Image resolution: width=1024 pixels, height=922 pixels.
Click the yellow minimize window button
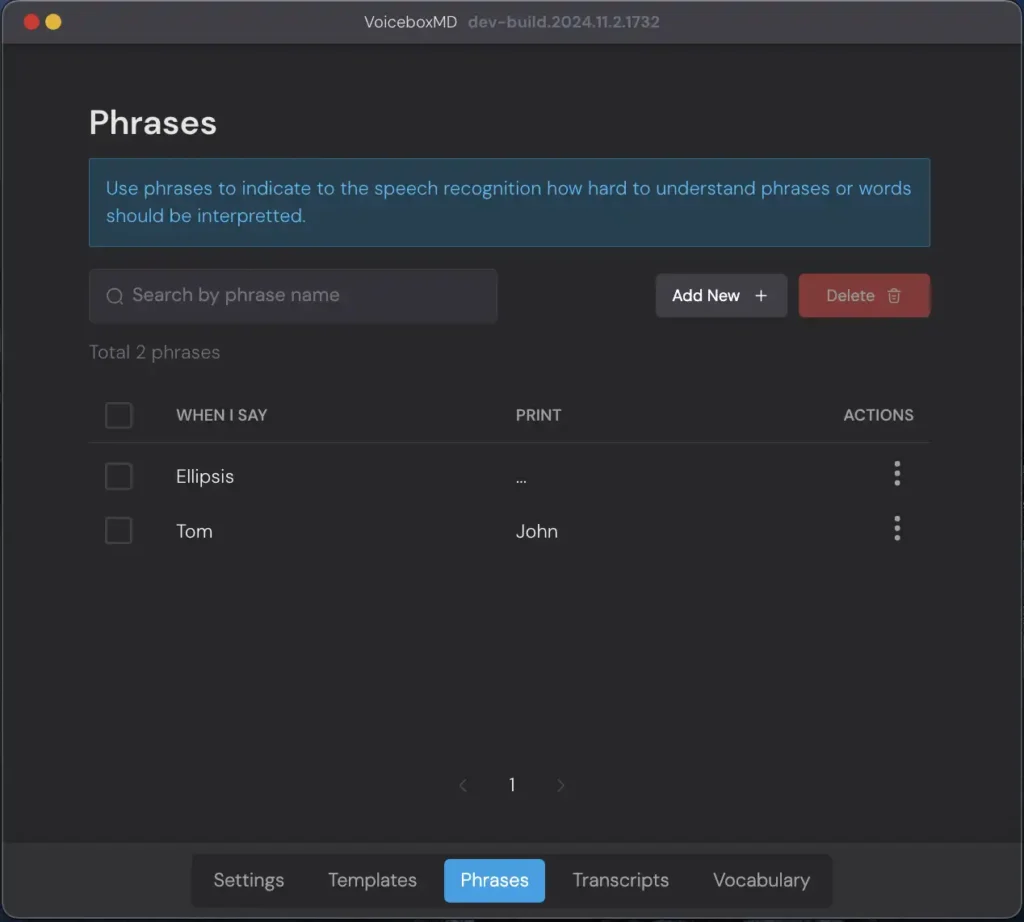tap(53, 22)
